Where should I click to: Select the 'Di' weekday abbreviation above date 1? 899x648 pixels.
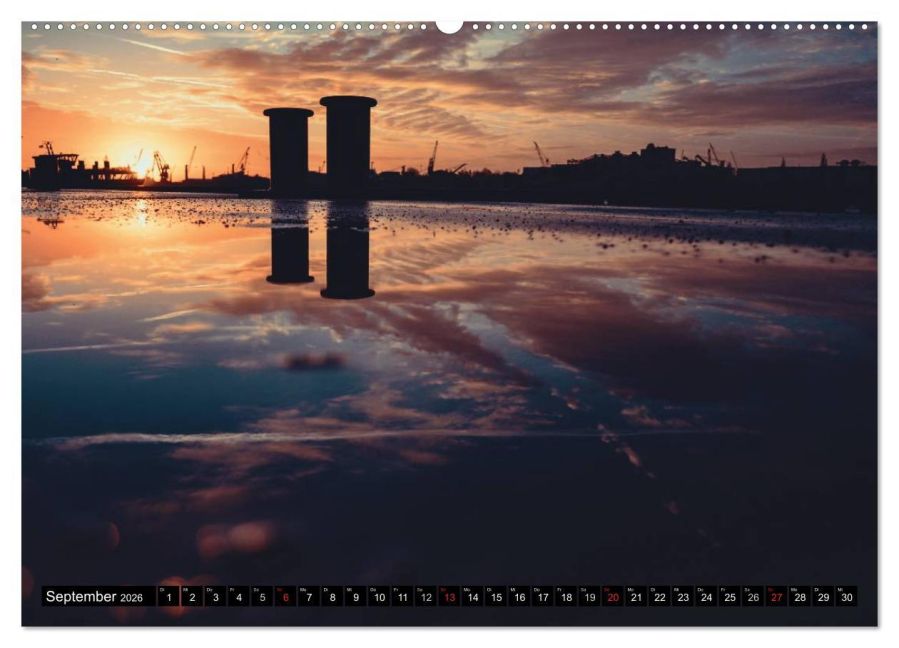click(164, 590)
